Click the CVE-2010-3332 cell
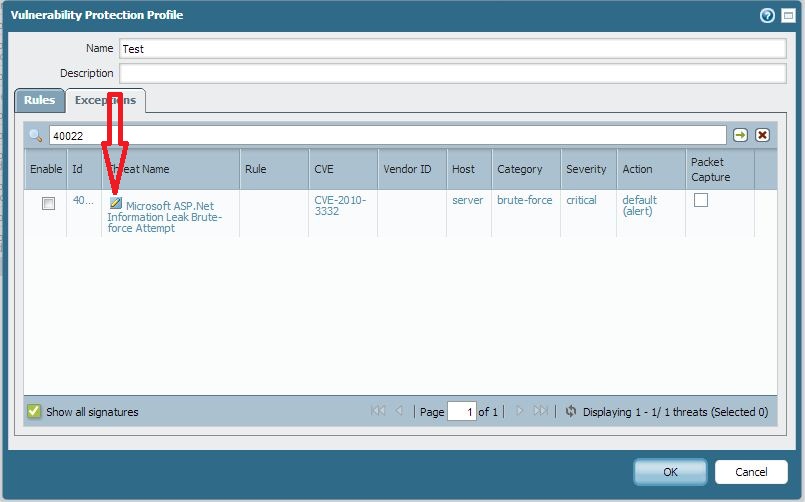This screenshot has height=502, width=805. coord(340,205)
